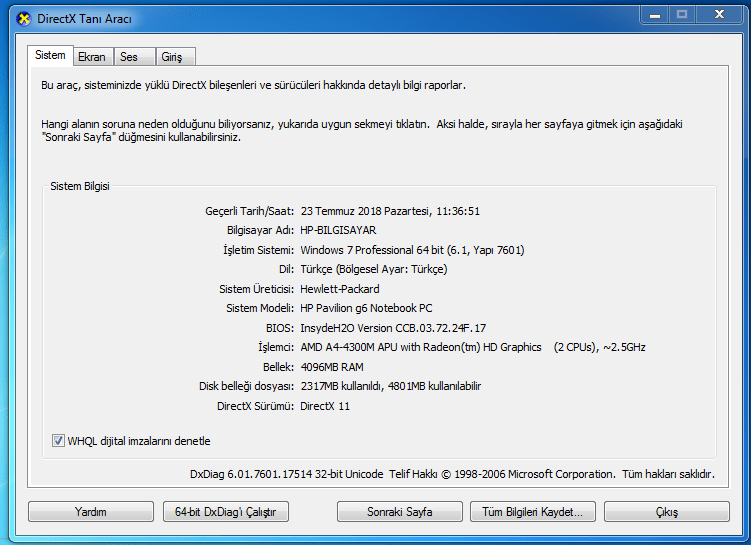Exit with the Çıkış button
Image resolution: width=751 pixels, height=545 pixels.
[x=667, y=512]
